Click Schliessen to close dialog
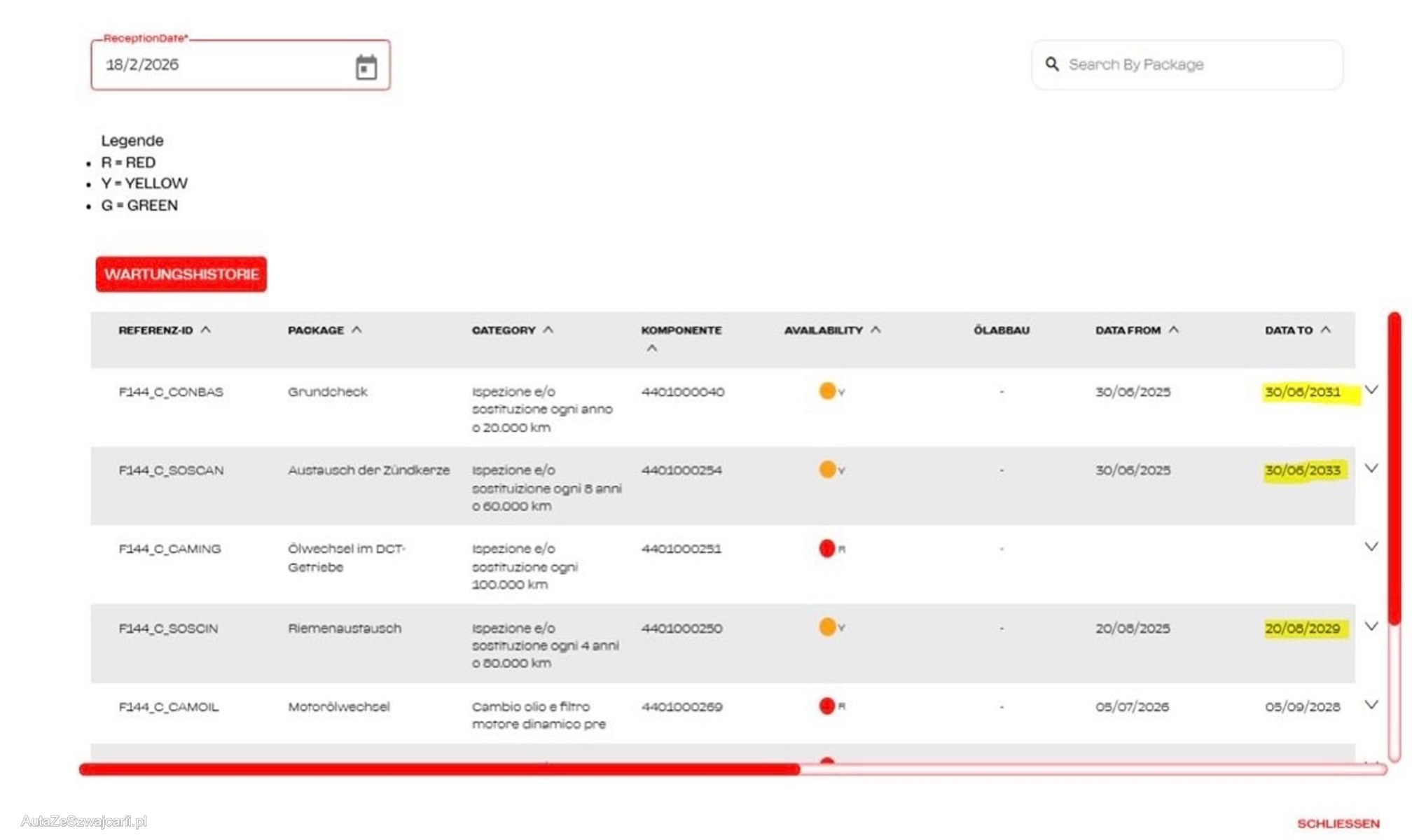Viewport: 1412px width, 840px height. [1338, 823]
